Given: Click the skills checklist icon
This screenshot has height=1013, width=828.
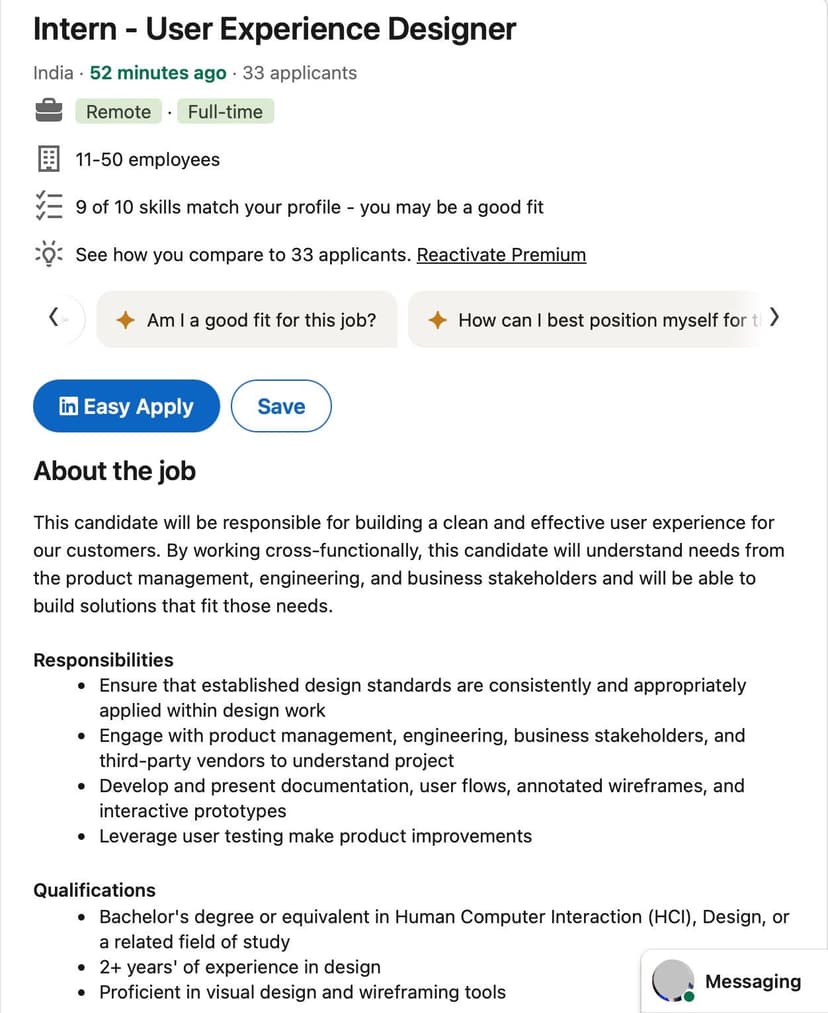Looking at the screenshot, I should (49, 206).
